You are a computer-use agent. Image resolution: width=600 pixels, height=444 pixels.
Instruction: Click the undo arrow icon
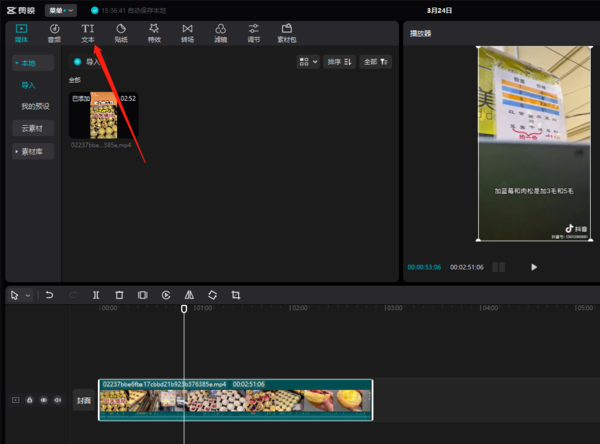pos(49,295)
